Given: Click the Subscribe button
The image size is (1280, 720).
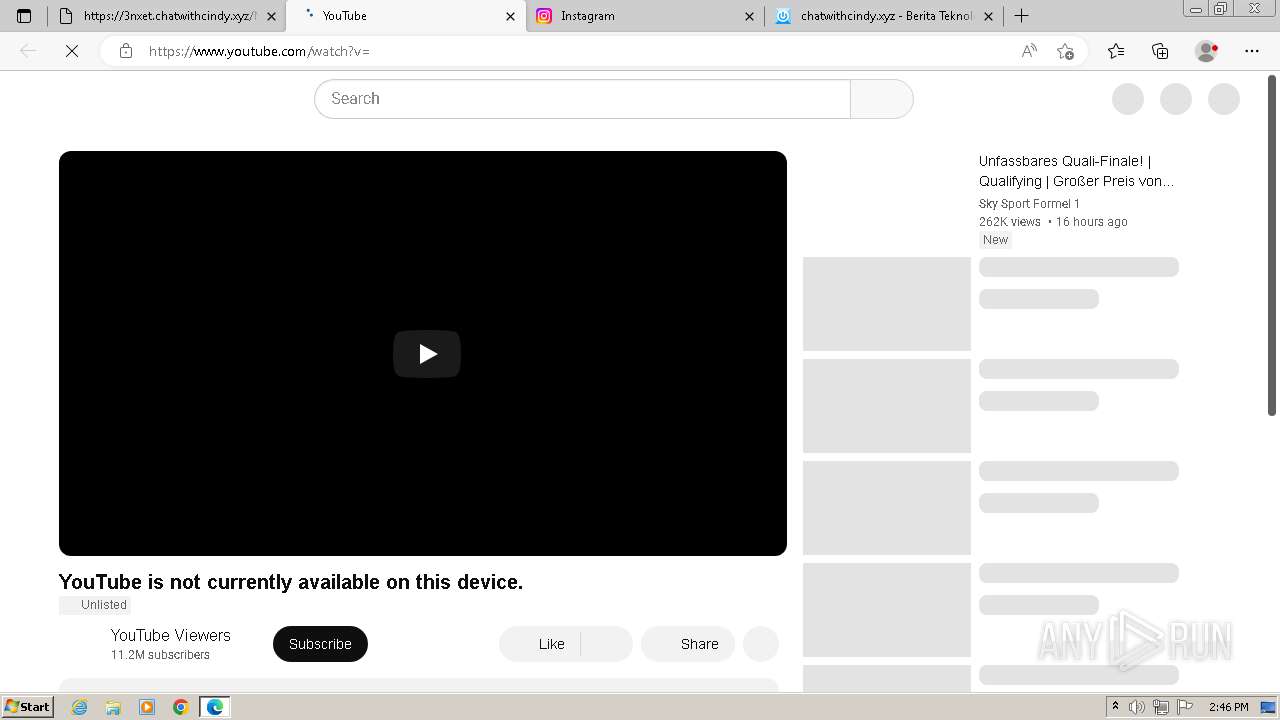Looking at the screenshot, I should (x=320, y=644).
